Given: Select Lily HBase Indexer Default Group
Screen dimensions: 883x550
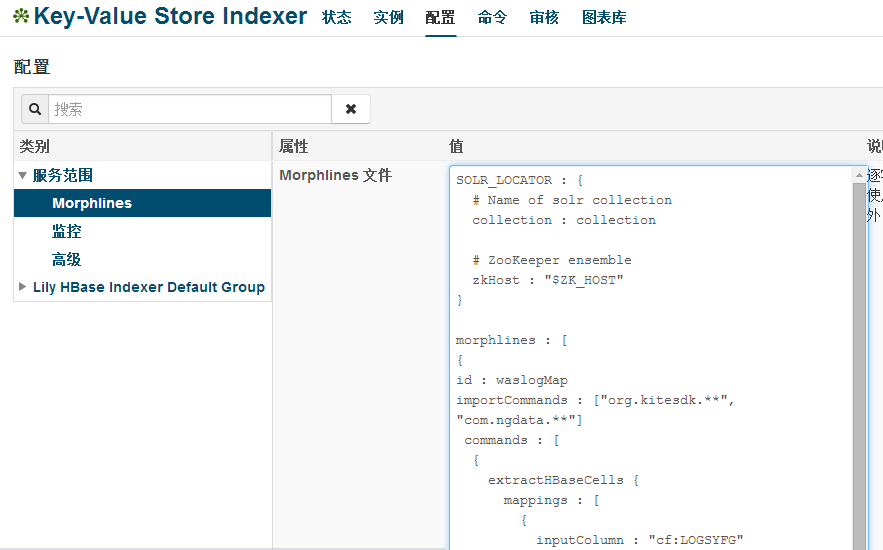Looking at the screenshot, I should coord(149,287).
